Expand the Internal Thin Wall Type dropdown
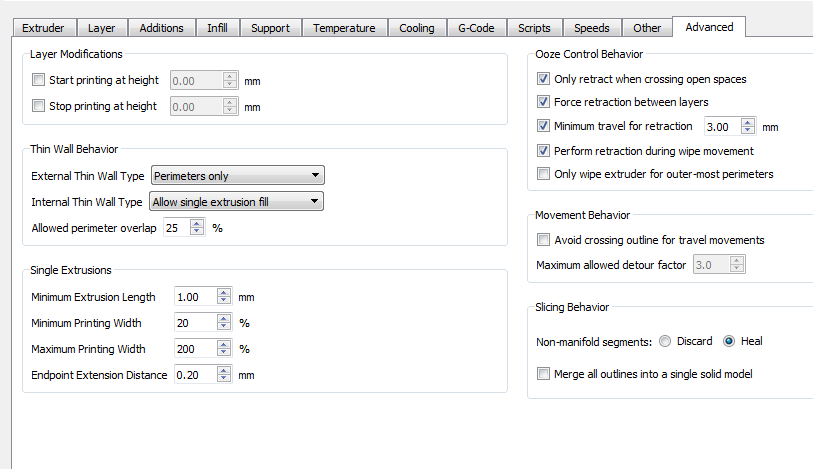This screenshot has width=813, height=469. coord(237,202)
